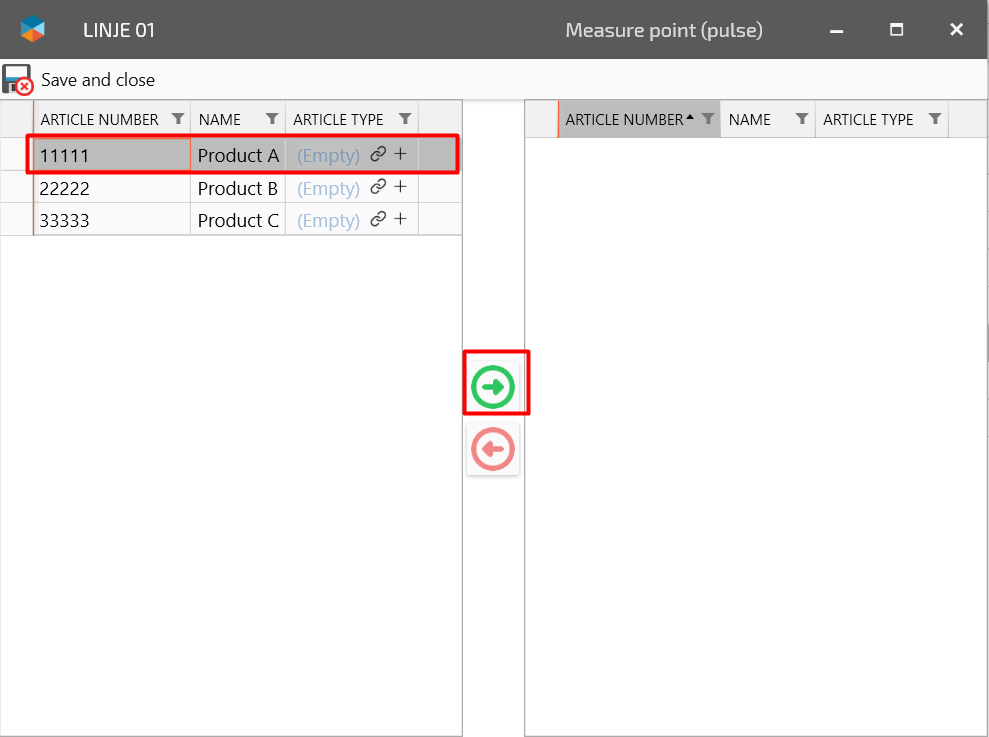Open Name column filter in right table

pos(802,119)
